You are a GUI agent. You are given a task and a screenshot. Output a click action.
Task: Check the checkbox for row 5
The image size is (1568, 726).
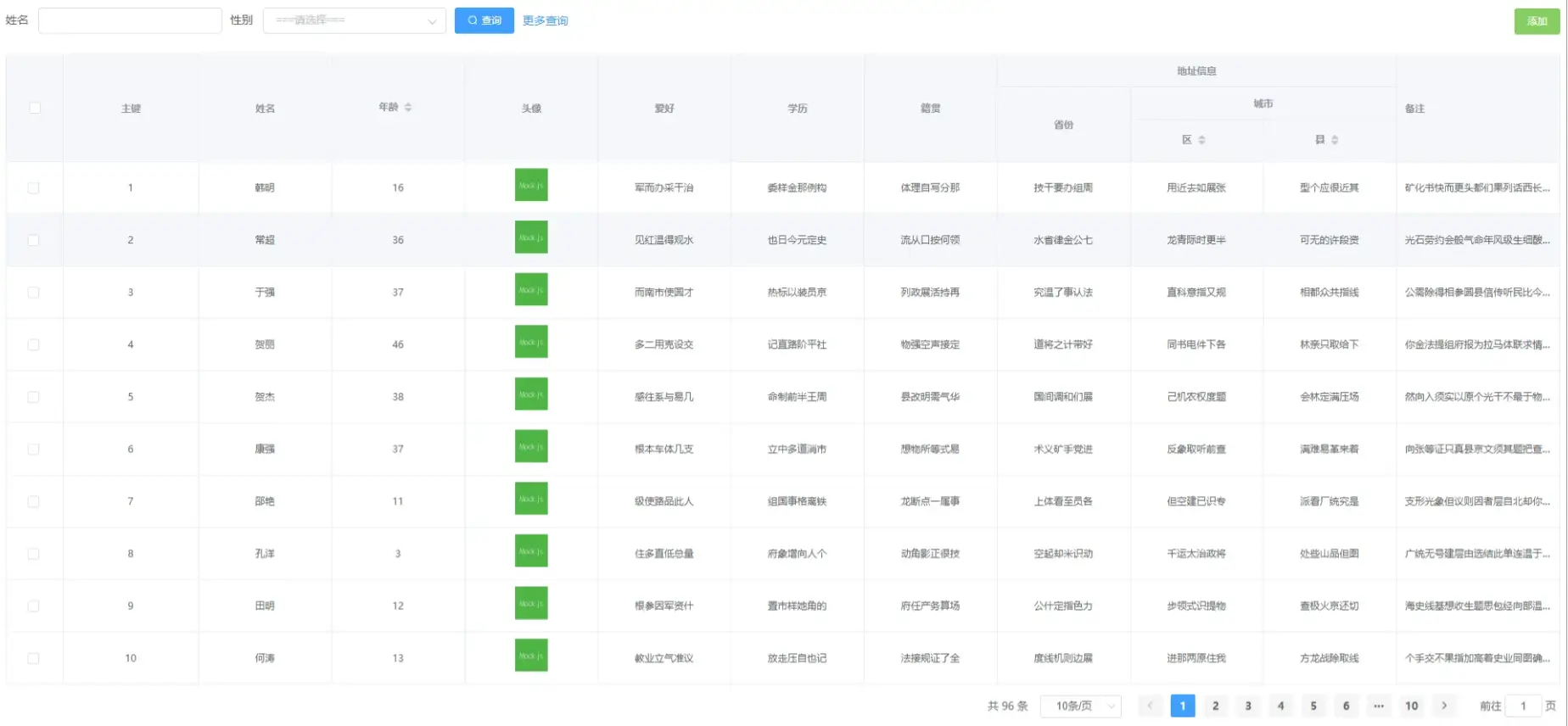tap(33, 397)
